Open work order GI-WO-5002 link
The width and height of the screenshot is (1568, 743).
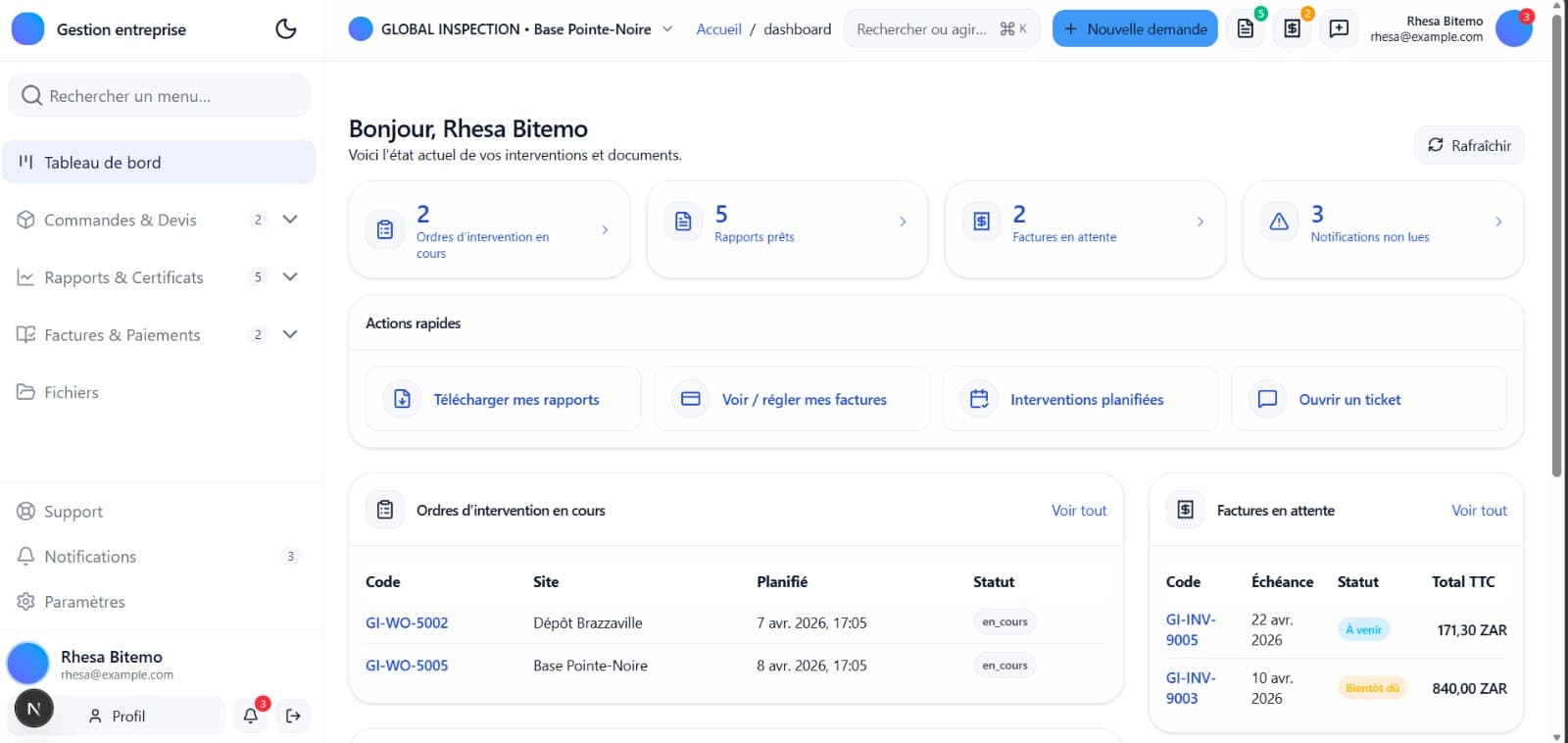click(407, 623)
